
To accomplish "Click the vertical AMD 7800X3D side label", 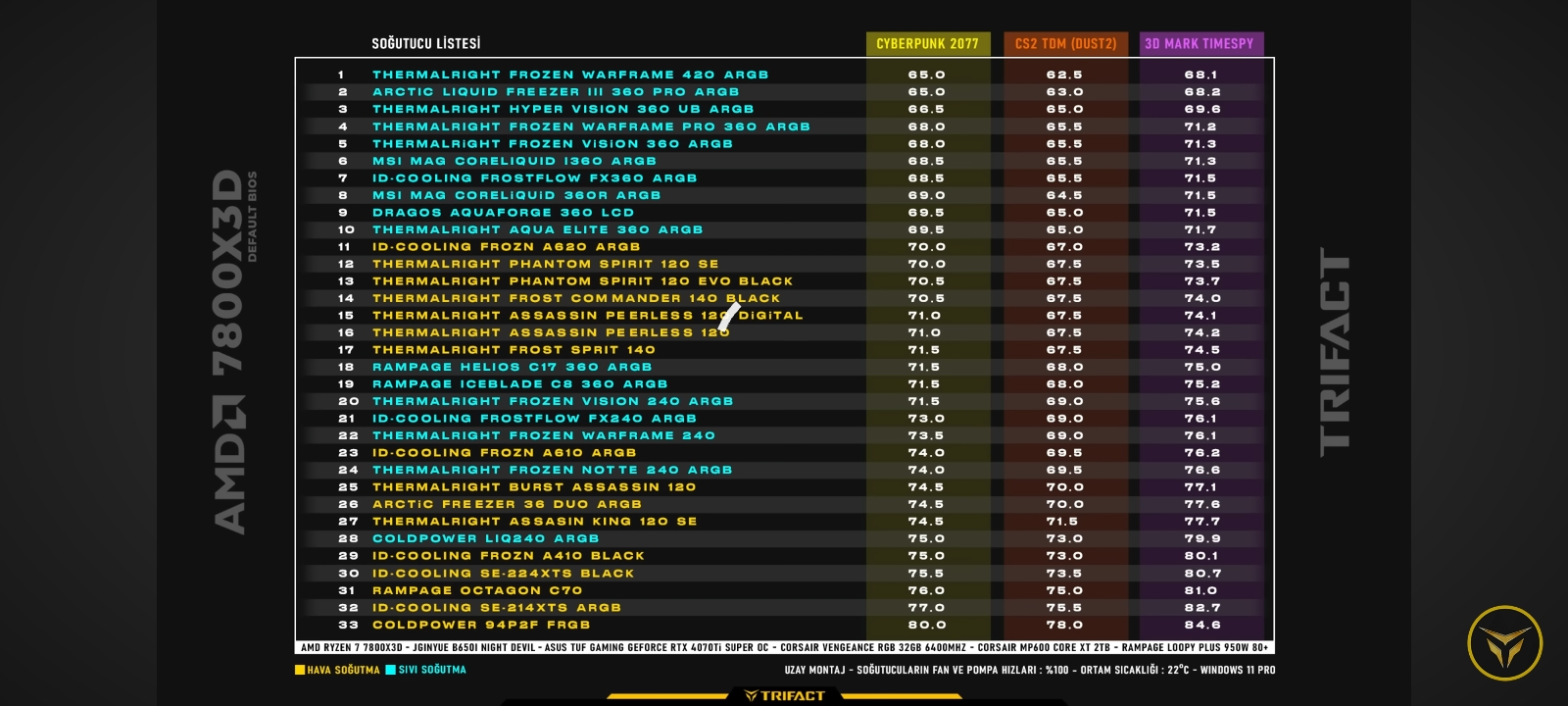I will pyautogui.click(x=235, y=352).
